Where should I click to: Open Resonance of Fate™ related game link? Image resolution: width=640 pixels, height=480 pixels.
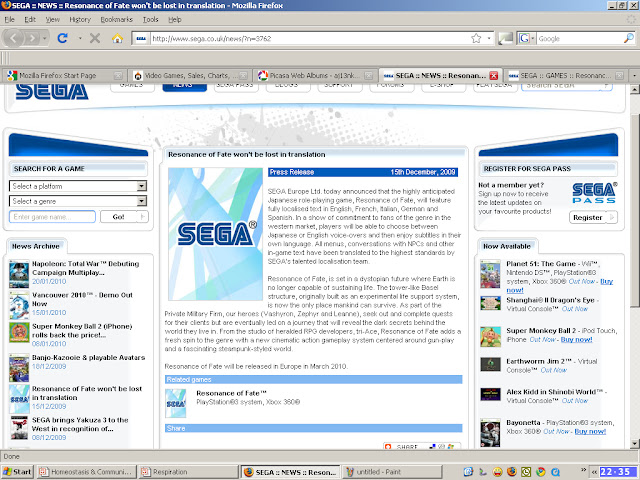click(x=231, y=393)
